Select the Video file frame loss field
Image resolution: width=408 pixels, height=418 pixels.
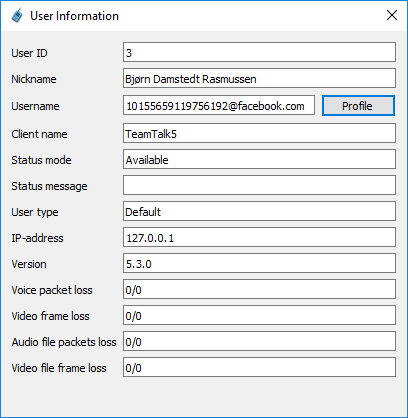tap(259, 367)
